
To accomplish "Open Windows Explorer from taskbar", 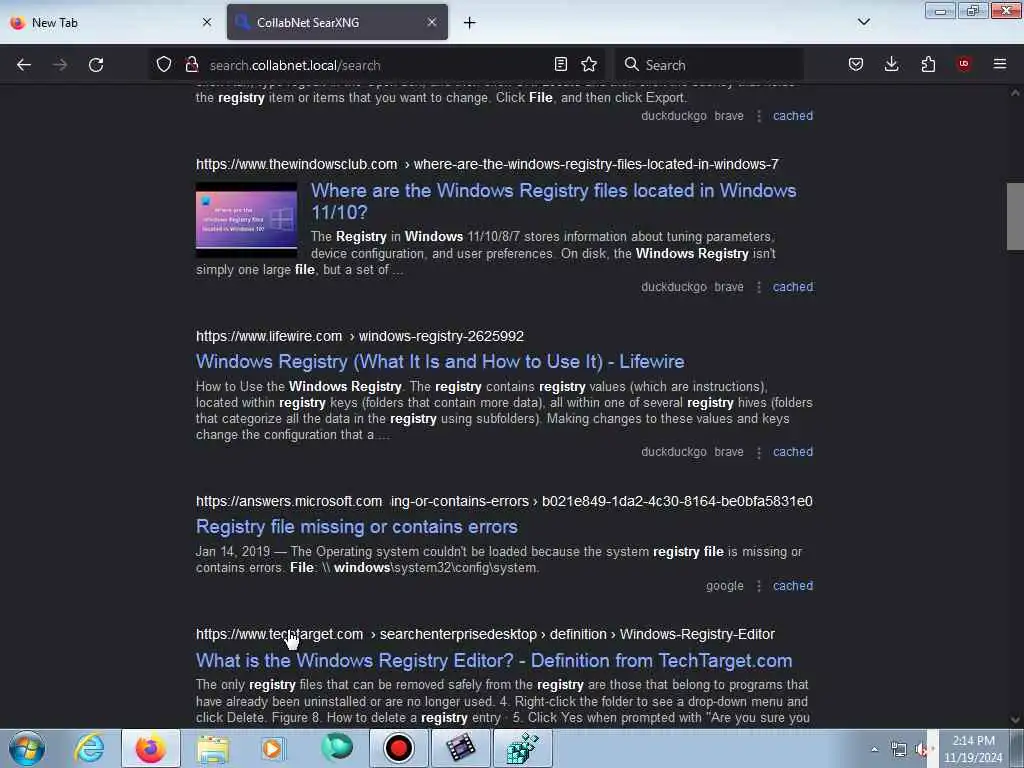I will 213,748.
